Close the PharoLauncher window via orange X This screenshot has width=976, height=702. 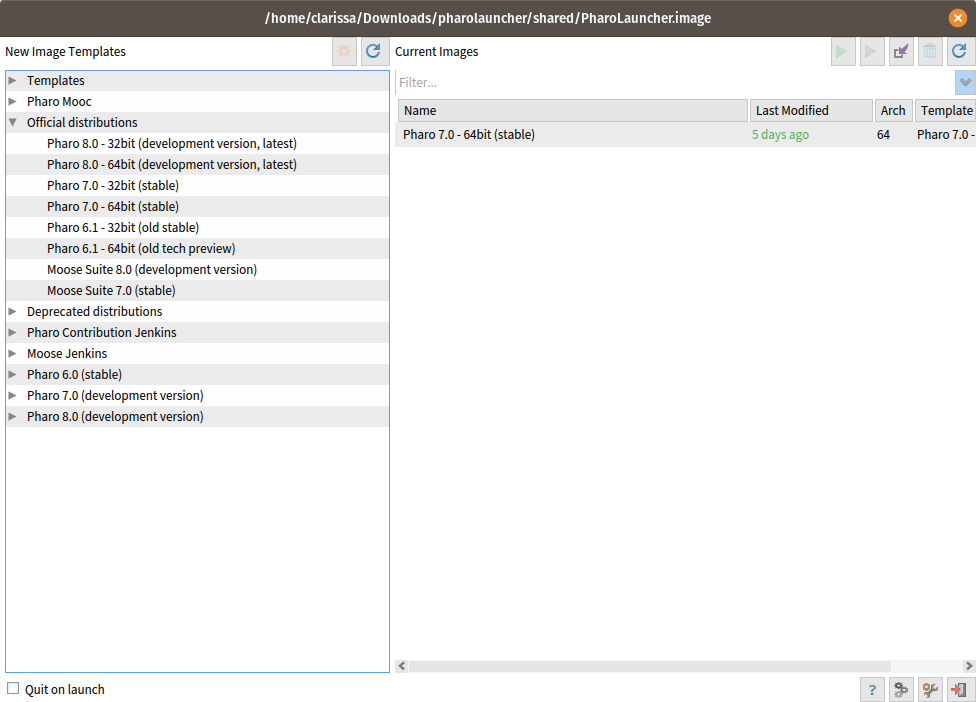(958, 18)
